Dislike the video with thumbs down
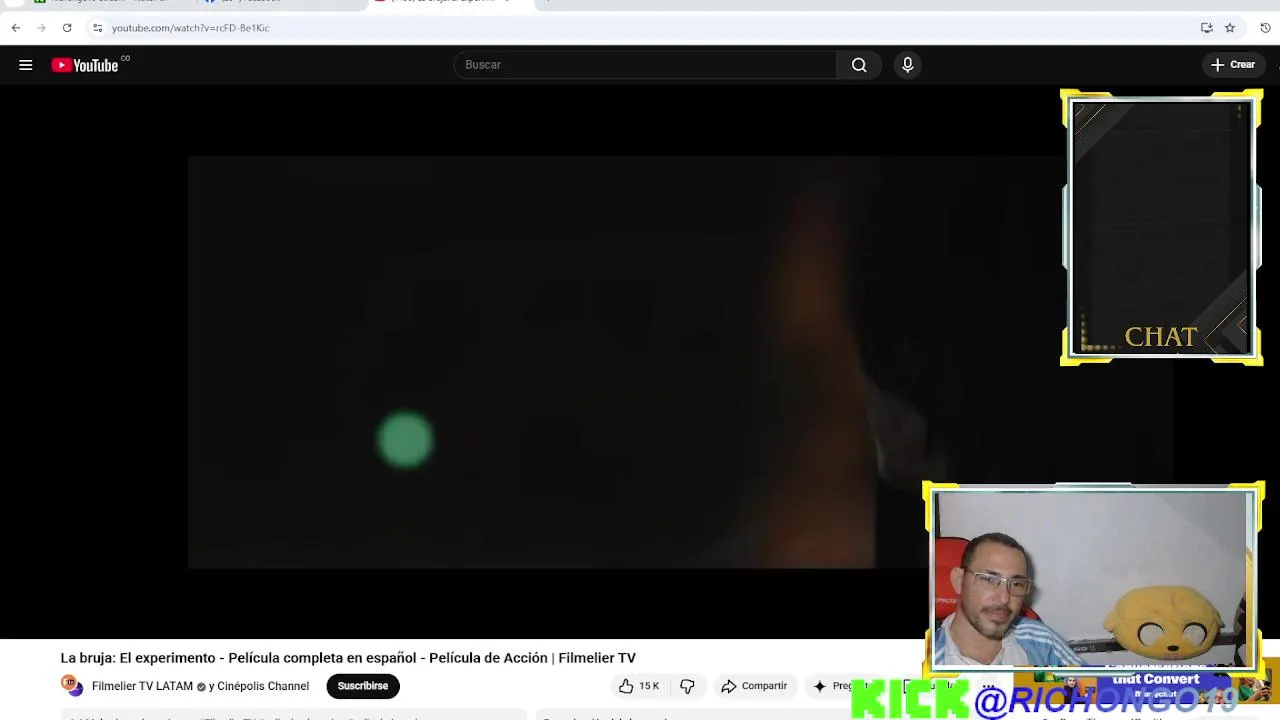1280x720 pixels. (x=687, y=686)
